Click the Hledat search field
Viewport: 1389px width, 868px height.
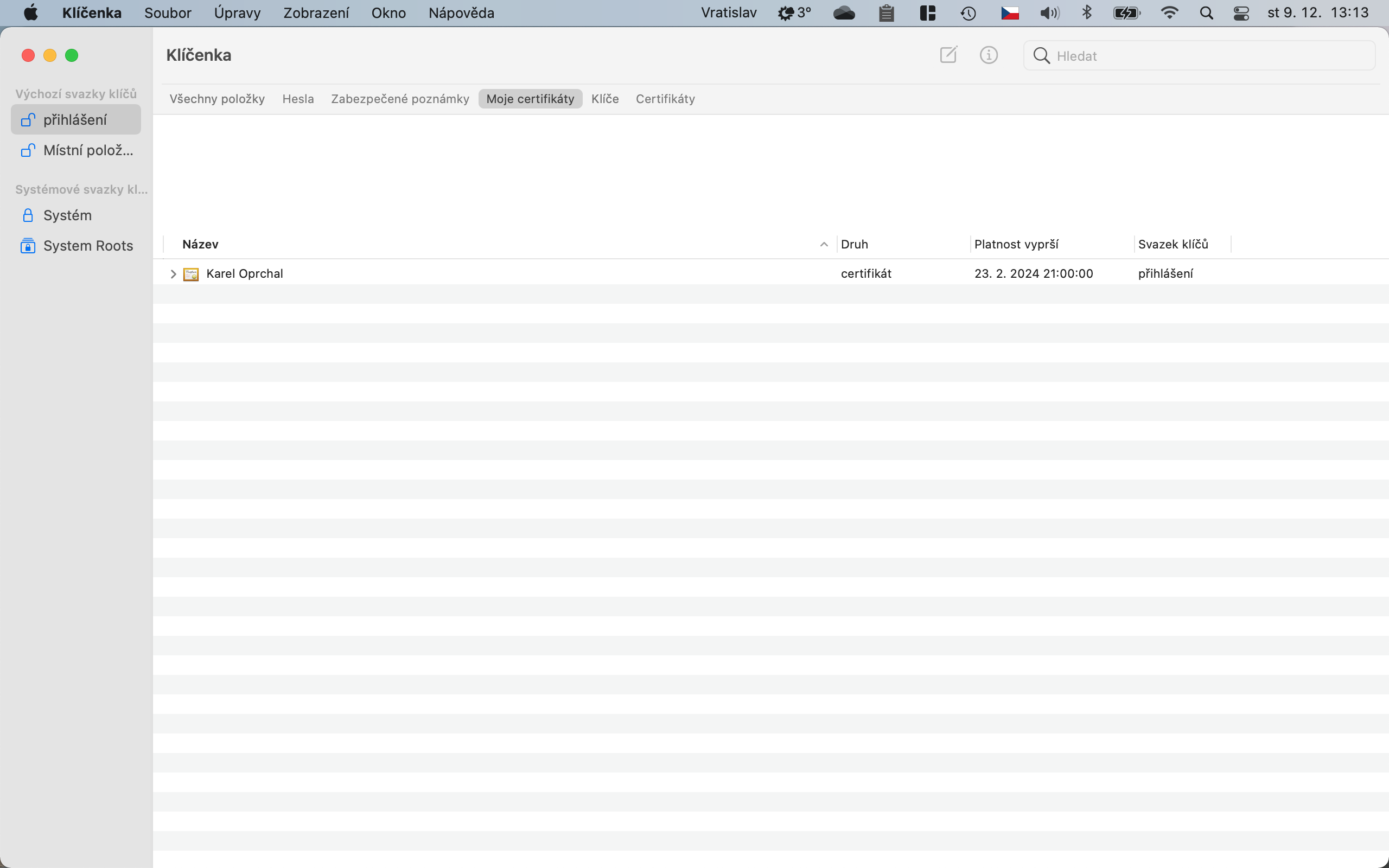click(x=1205, y=56)
